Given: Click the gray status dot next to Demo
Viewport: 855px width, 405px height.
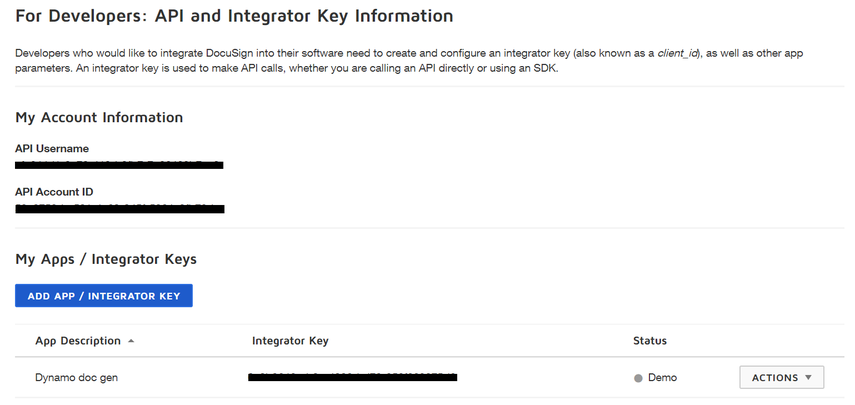Looking at the screenshot, I should pos(638,378).
